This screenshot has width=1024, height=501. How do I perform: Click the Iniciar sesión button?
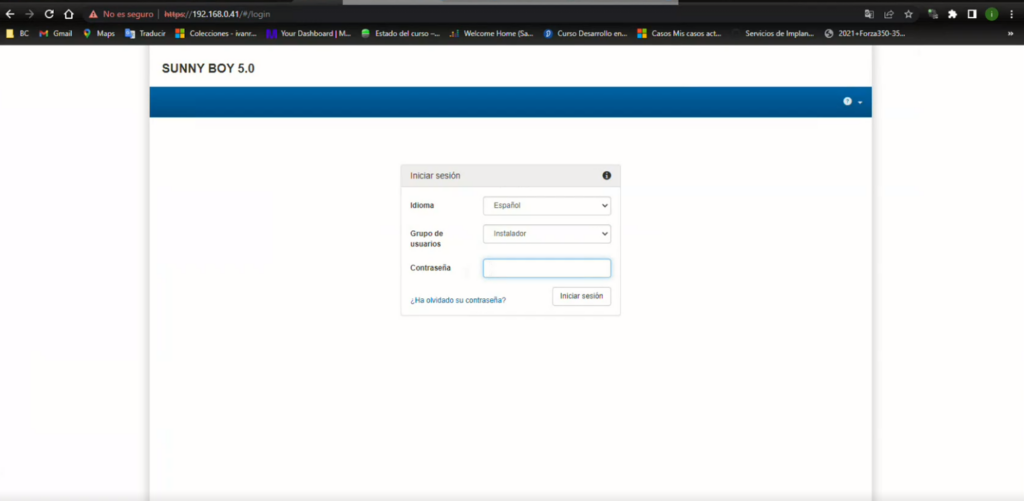coord(581,297)
